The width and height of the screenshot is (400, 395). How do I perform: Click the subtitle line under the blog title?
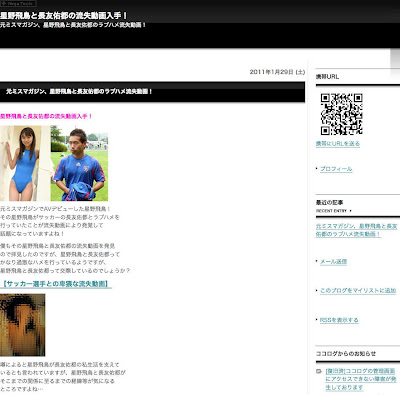pos(73,25)
